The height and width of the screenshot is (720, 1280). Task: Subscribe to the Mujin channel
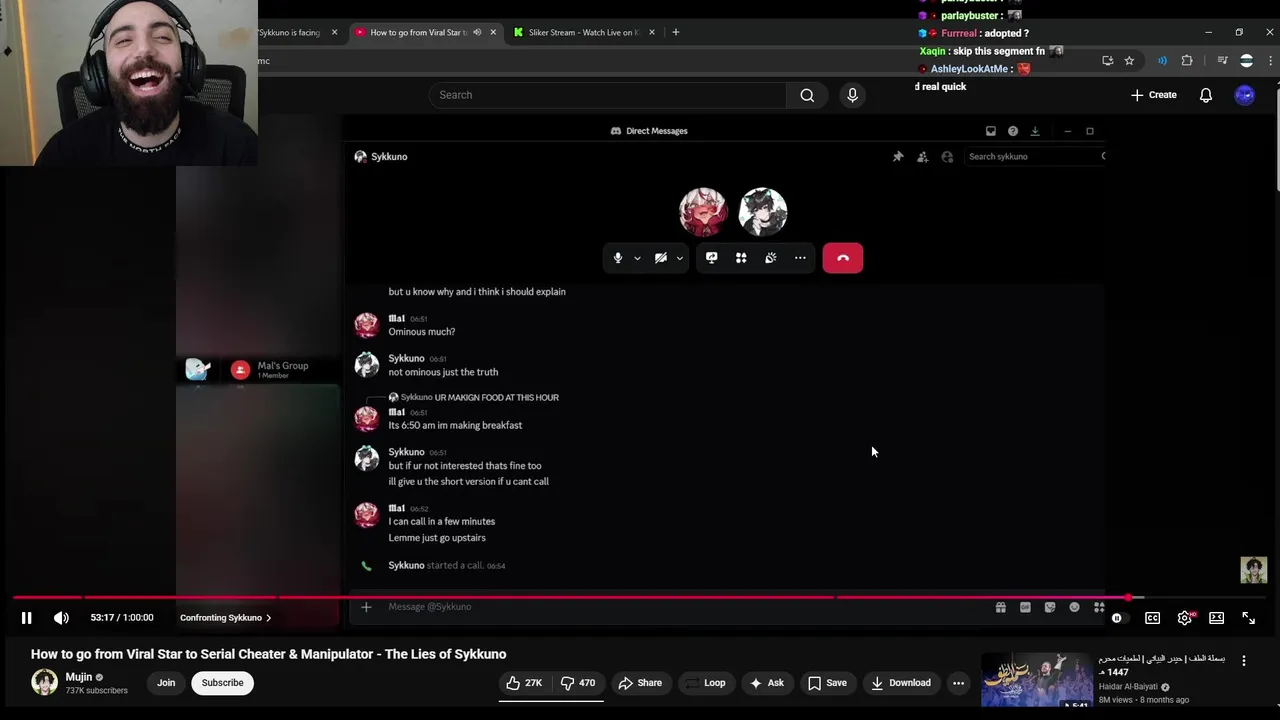coord(222,683)
